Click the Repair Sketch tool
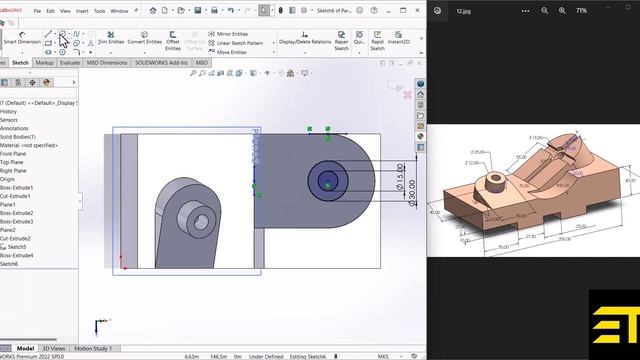Image resolution: width=640 pixels, height=360 pixels. pyautogui.click(x=342, y=41)
